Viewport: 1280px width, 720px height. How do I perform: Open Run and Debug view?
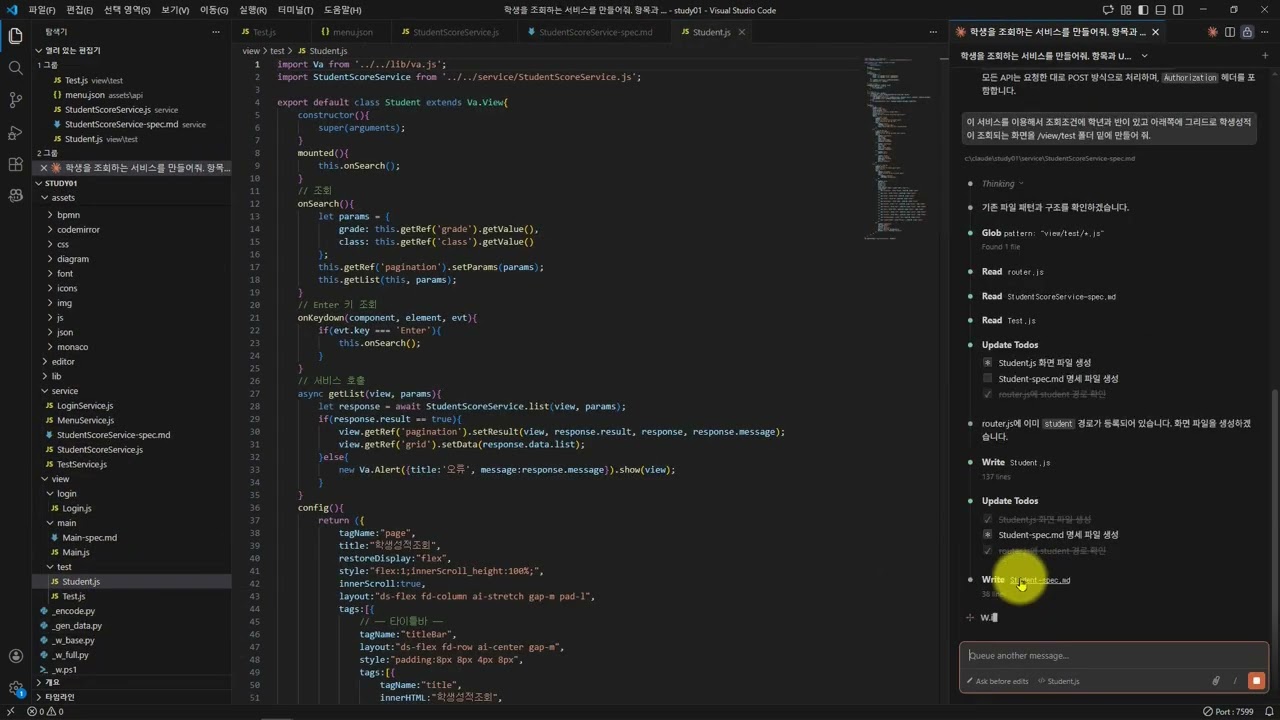click(x=15, y=132)
